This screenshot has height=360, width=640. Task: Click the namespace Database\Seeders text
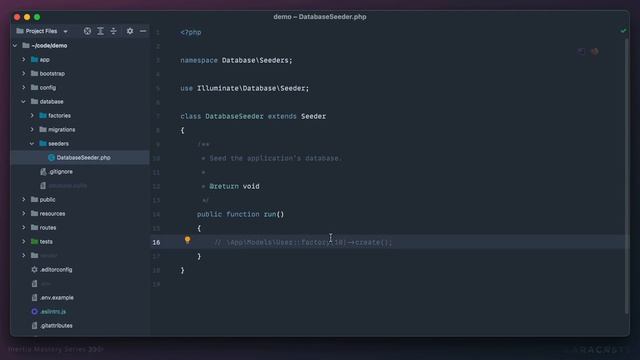[236, 60]
